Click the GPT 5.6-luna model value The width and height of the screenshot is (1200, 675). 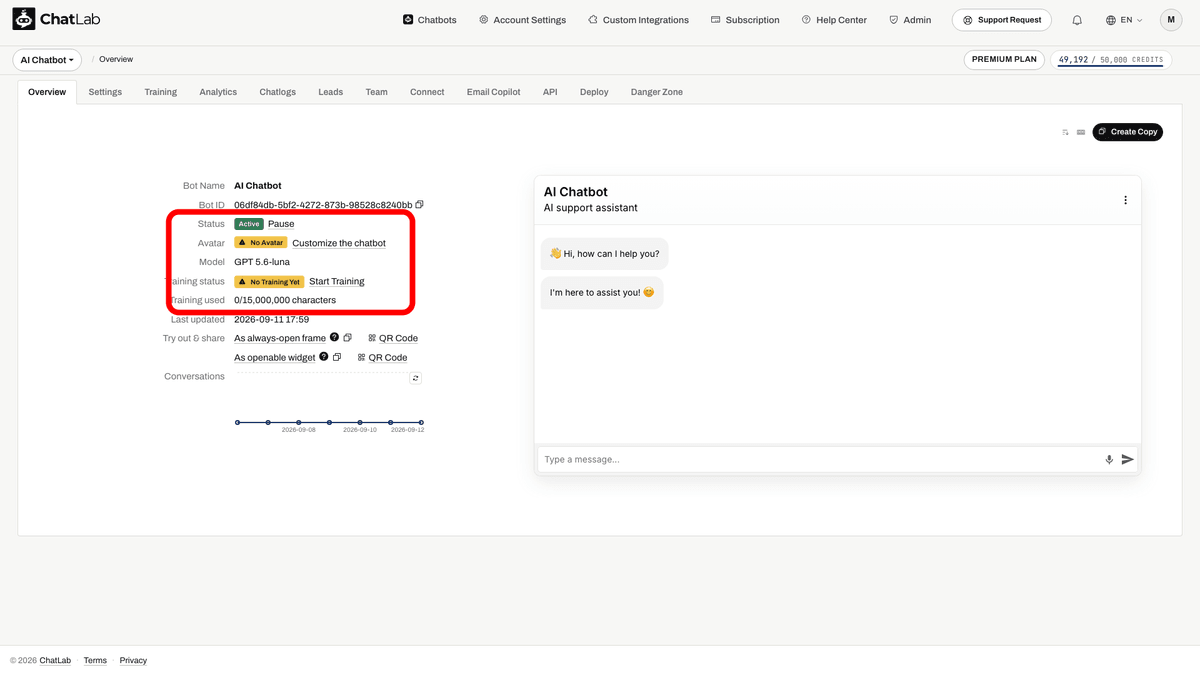point(262,262)
